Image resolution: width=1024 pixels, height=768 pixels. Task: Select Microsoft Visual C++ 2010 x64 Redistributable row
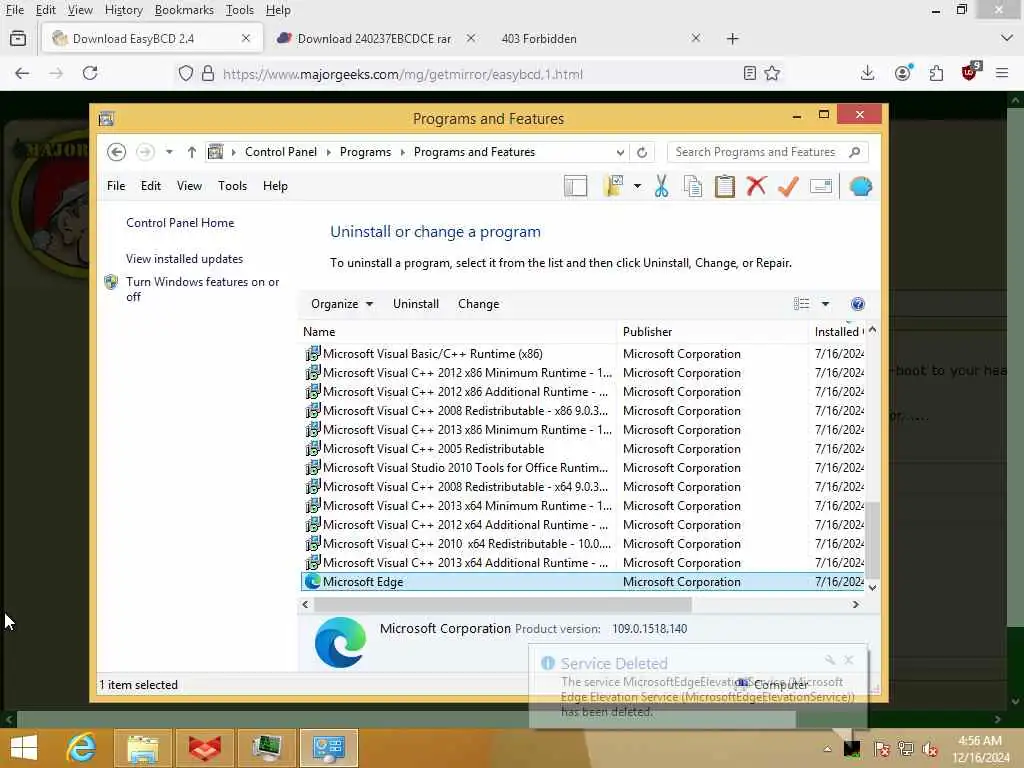point(583,544)
